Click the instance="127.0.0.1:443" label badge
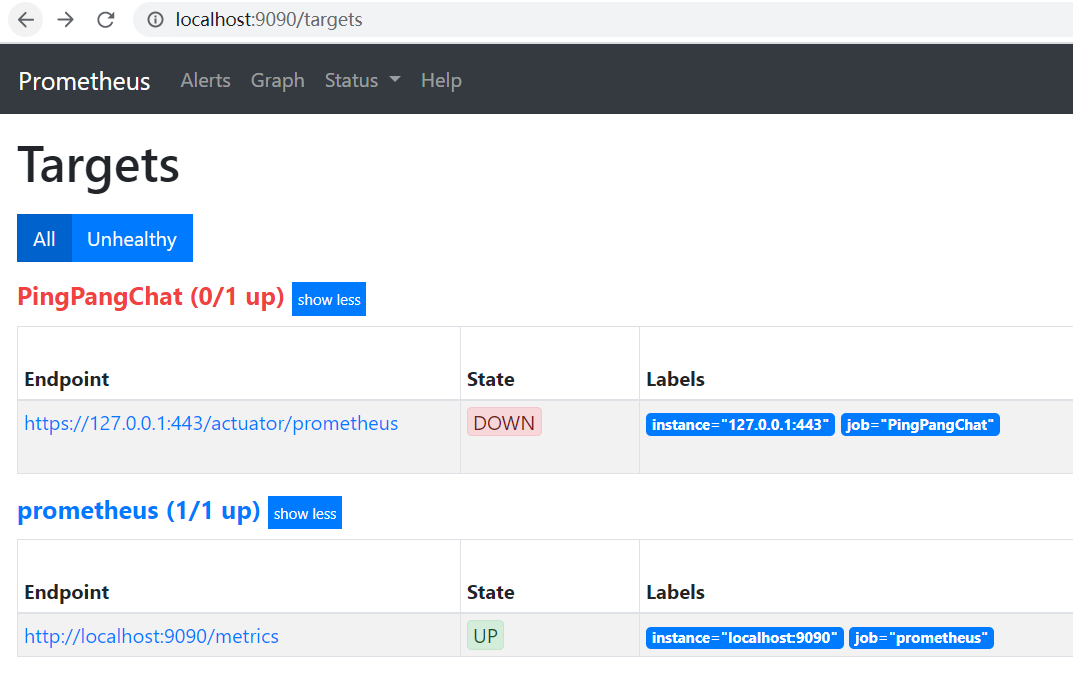The height and width of the screenshot is (691, 1073). pyautogui.click(x=740, y=425)
